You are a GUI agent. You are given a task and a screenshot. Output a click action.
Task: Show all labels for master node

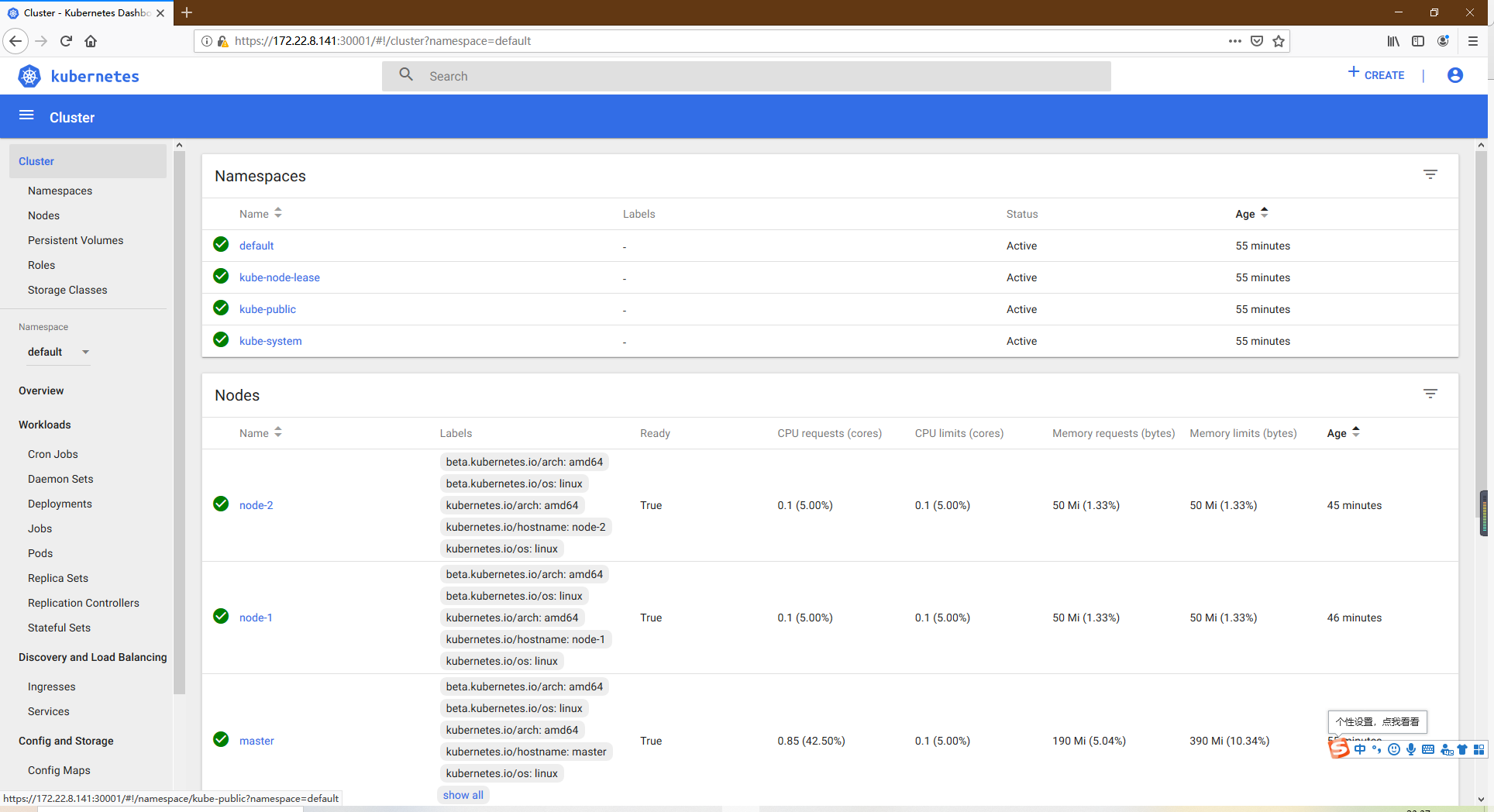click(x=463, y=795)
